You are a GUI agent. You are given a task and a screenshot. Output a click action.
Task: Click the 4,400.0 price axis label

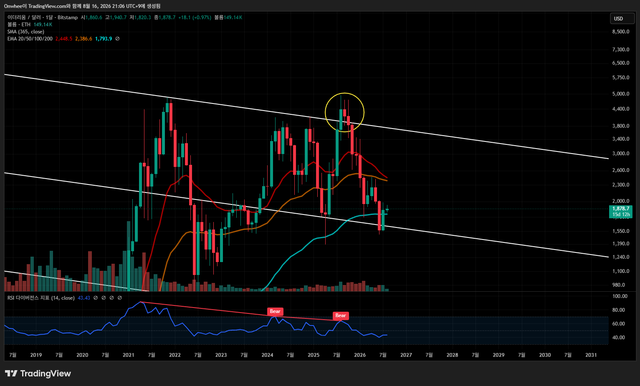(x=620, y=109)
